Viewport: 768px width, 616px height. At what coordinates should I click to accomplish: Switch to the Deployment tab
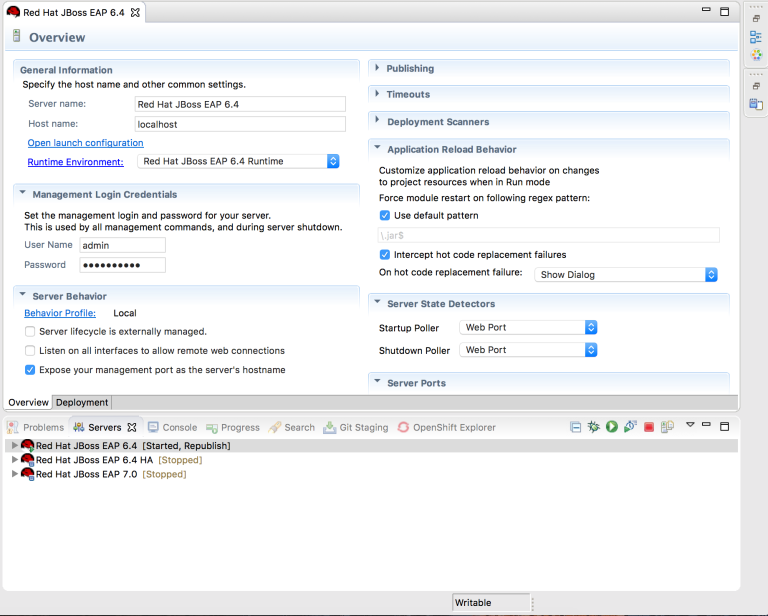pyautogui.click(x=82, y=403)
